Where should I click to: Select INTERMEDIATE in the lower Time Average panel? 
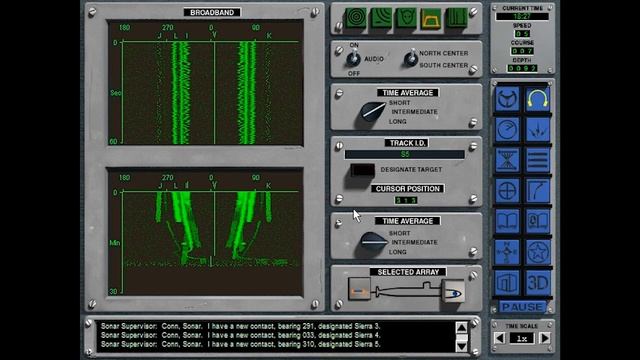[415, 242]
